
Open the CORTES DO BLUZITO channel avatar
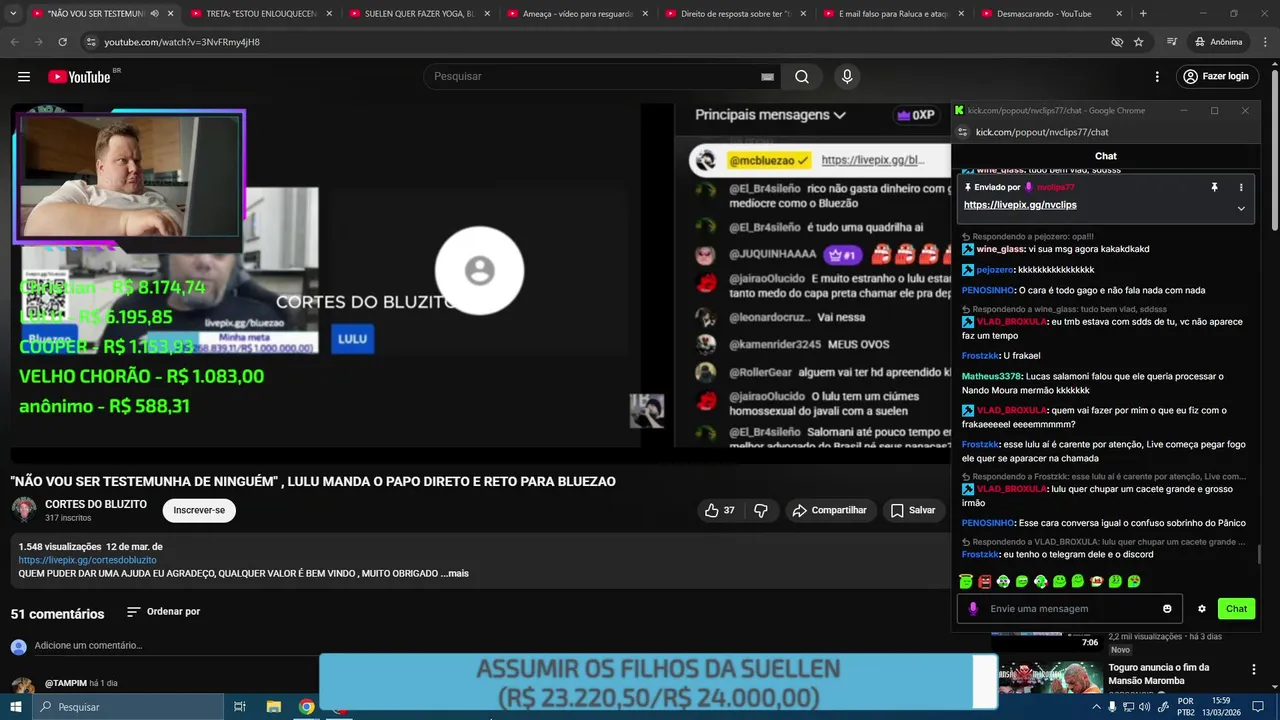click(x=24, y=510)
